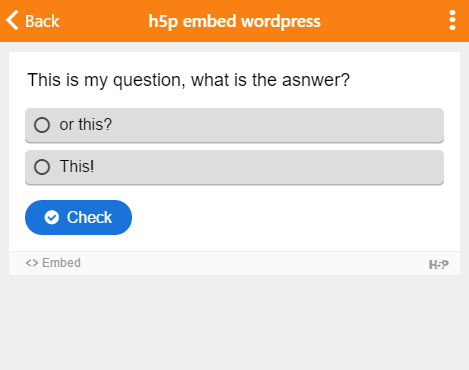Go Back using the Back text

click(42, 21)
